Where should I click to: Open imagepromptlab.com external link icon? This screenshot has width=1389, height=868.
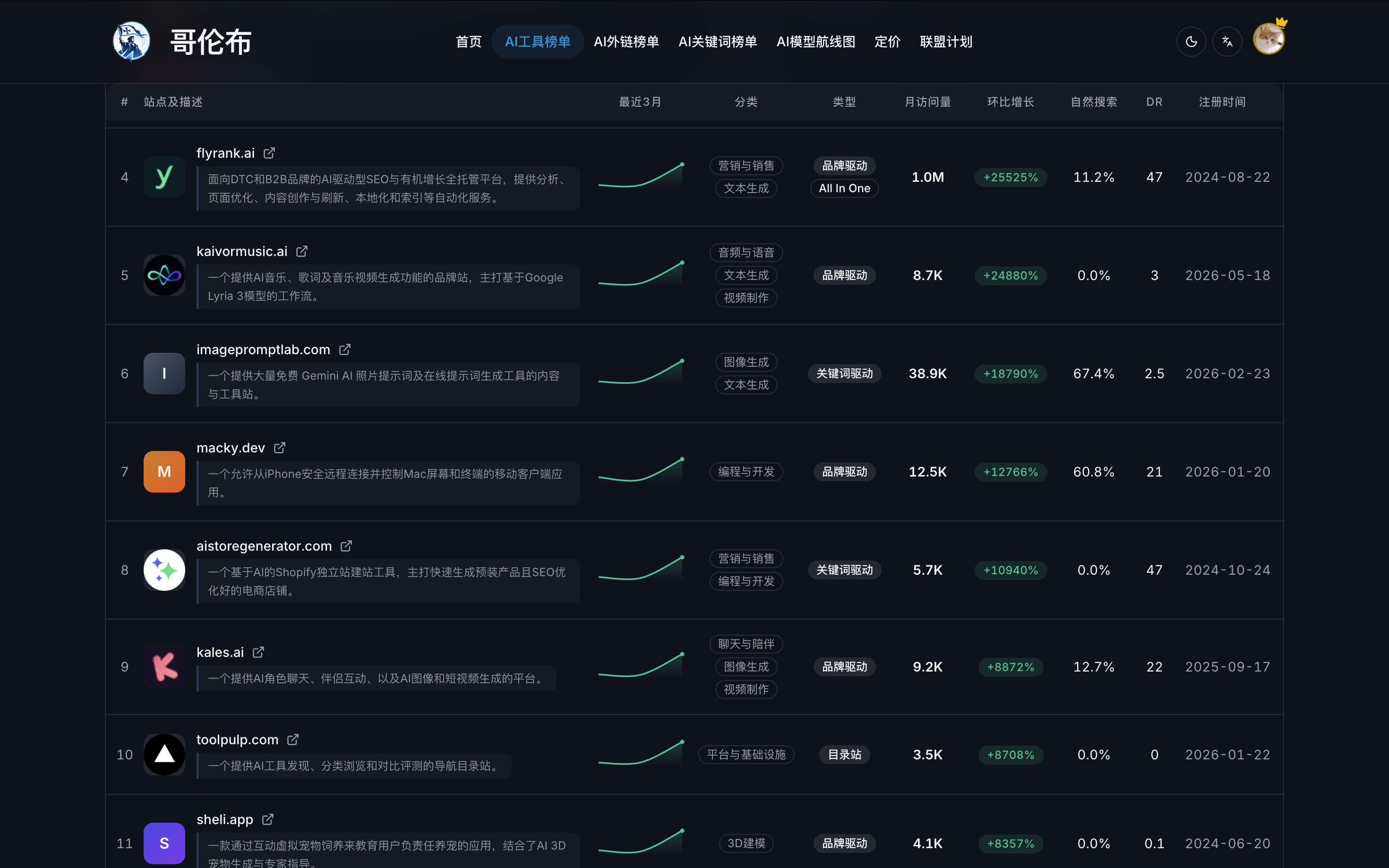[344, 349]
